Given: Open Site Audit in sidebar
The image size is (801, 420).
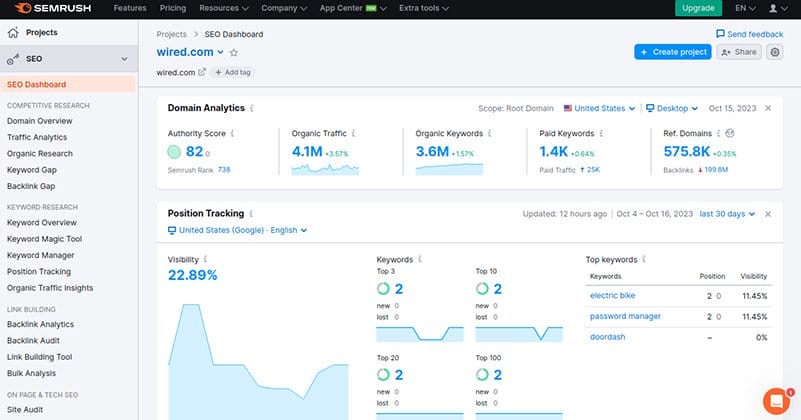Looking at the screenshot, I should 25,410.
